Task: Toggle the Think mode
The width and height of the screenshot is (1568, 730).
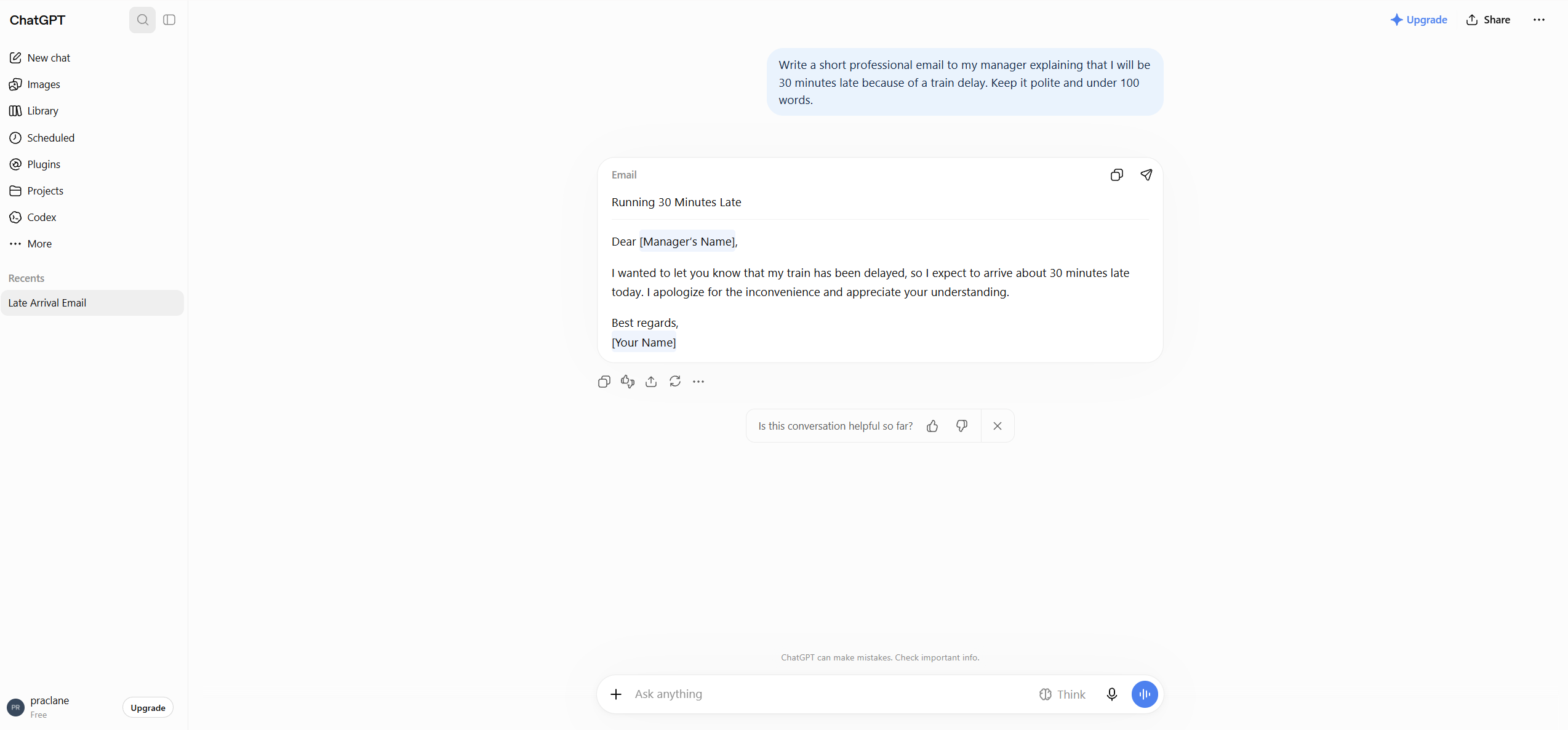Action: [x=1062, y=694]
